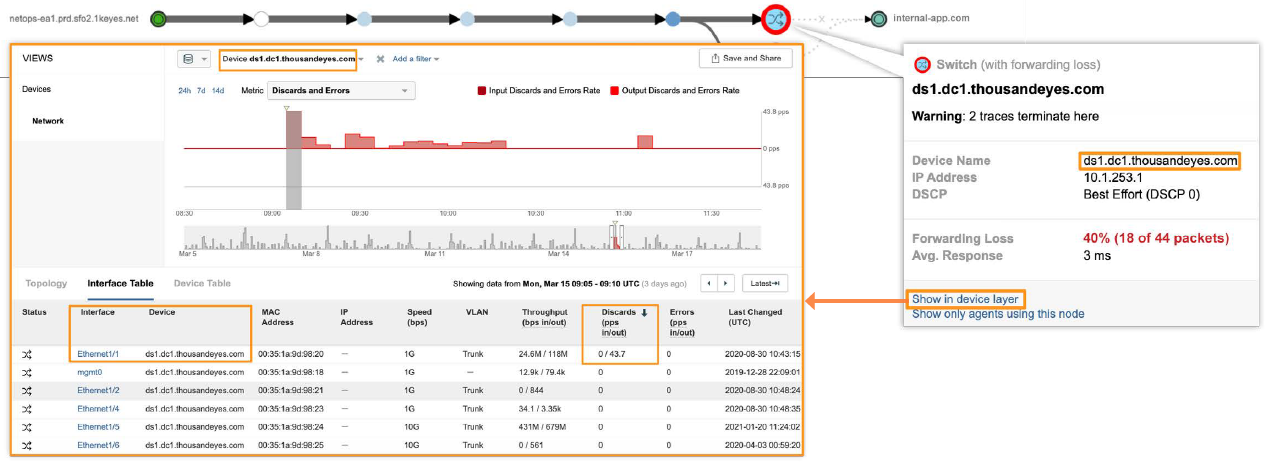Select the 24h time range

tap(185, 91)
